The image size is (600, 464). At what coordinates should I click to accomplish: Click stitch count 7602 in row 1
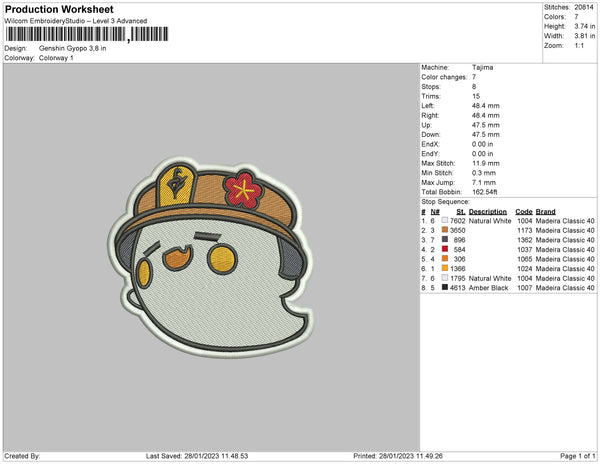[458, 221]
